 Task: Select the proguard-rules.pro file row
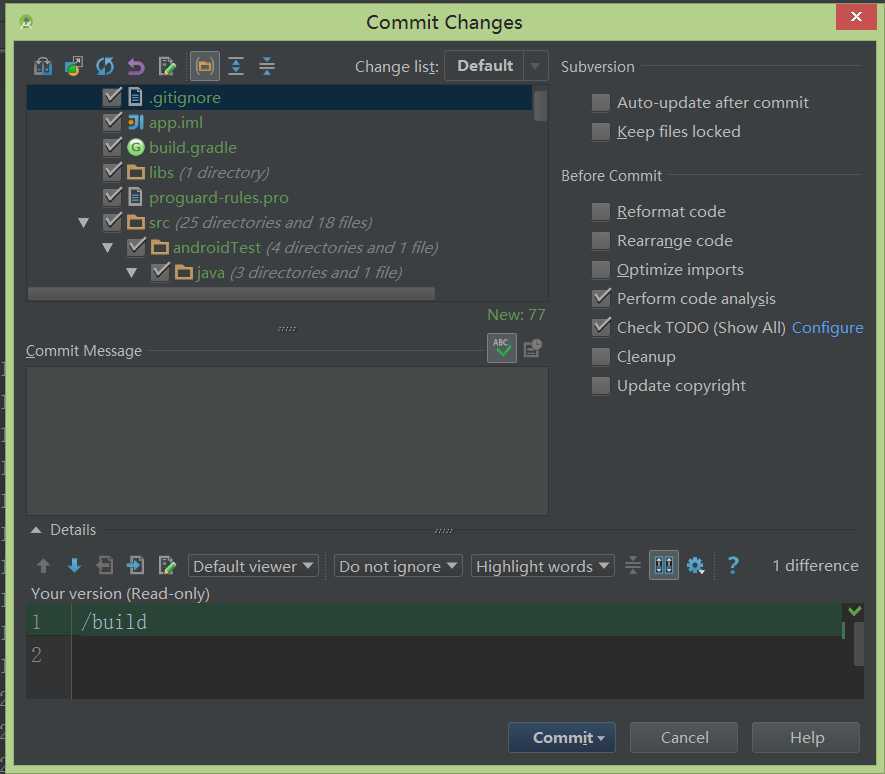point(279,196)
